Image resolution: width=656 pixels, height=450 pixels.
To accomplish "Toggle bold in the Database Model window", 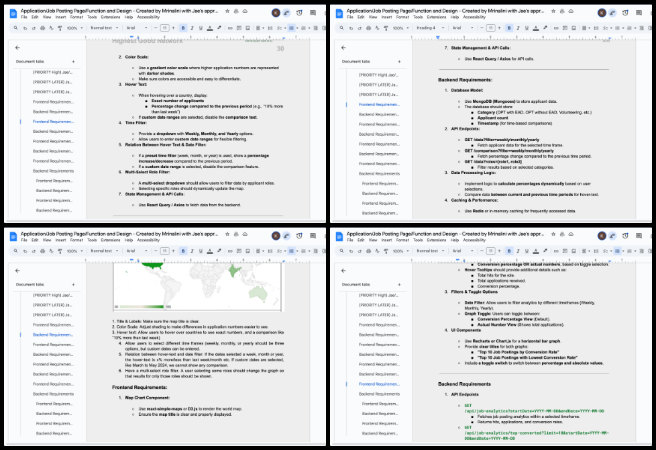I will [509, 28].
